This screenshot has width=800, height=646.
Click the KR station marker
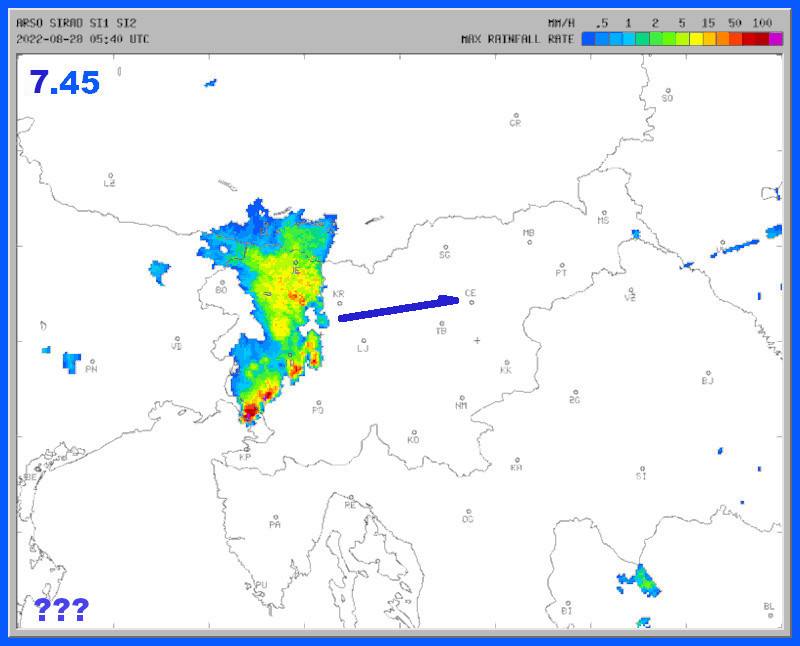click(x=340, y=303)
